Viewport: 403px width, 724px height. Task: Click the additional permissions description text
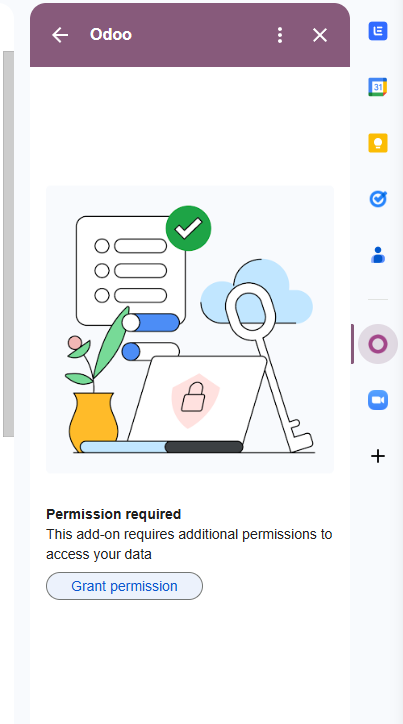(x=189, y=544)
